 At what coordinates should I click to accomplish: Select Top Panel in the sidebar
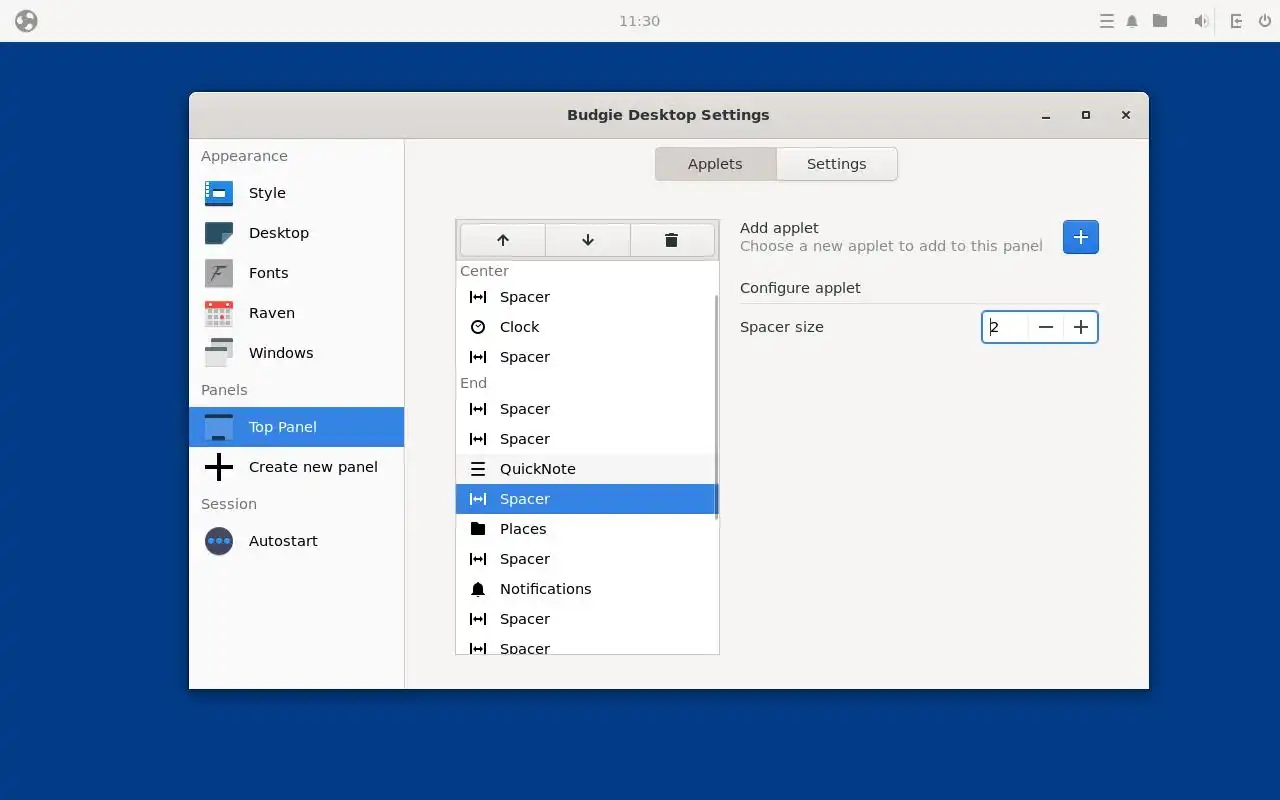tap(296, 427)
